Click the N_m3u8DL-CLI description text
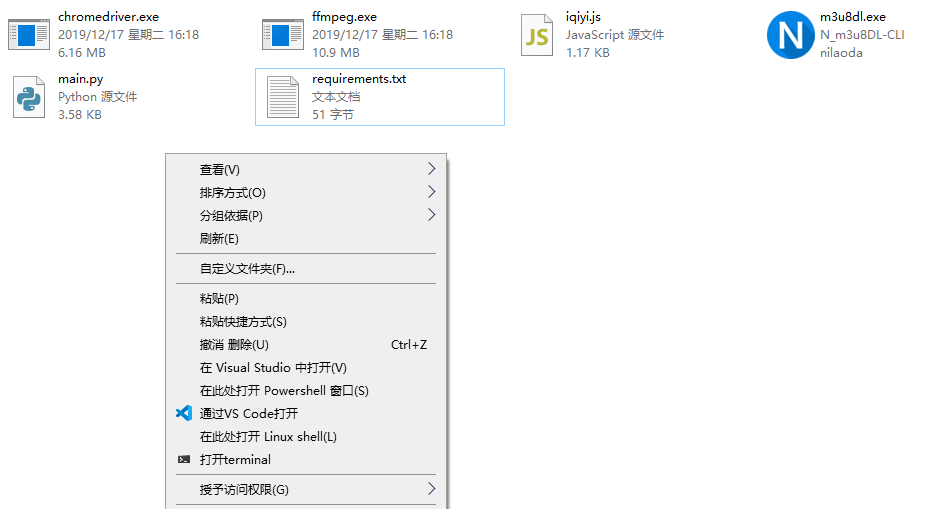This screenshot has width=927, height=509. pos(862,35)
